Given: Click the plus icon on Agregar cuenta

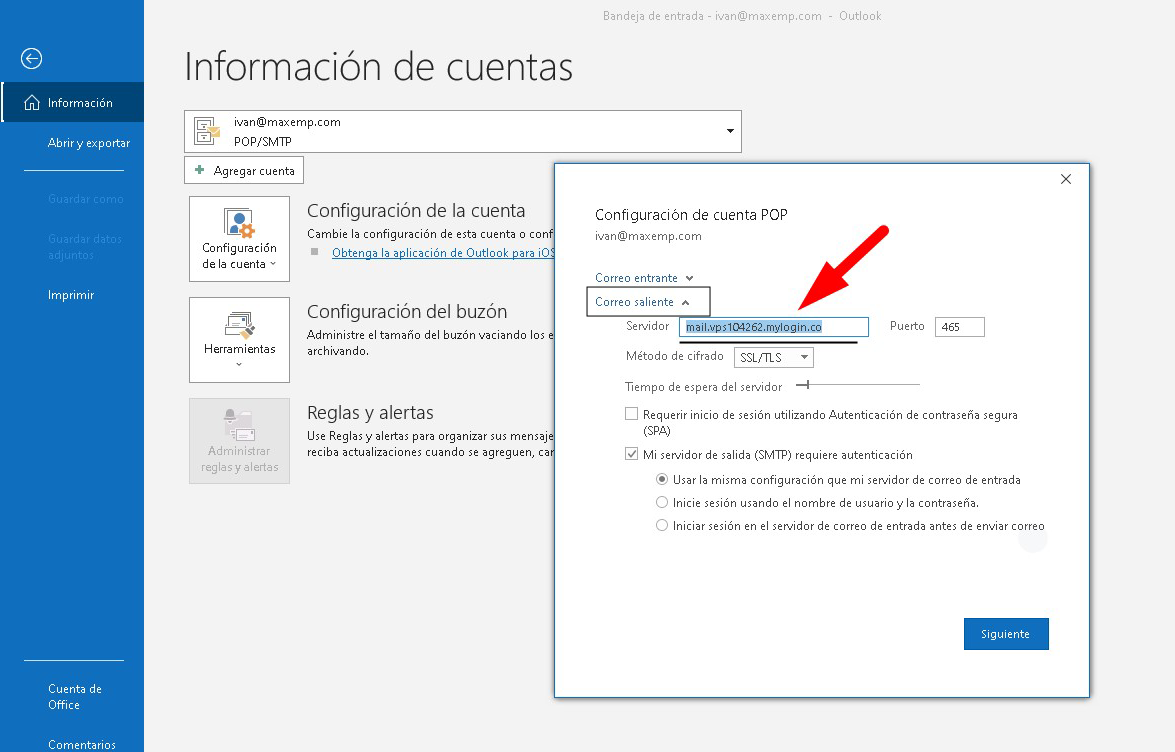Looking at the screenshot, I should tap(200, 171).
